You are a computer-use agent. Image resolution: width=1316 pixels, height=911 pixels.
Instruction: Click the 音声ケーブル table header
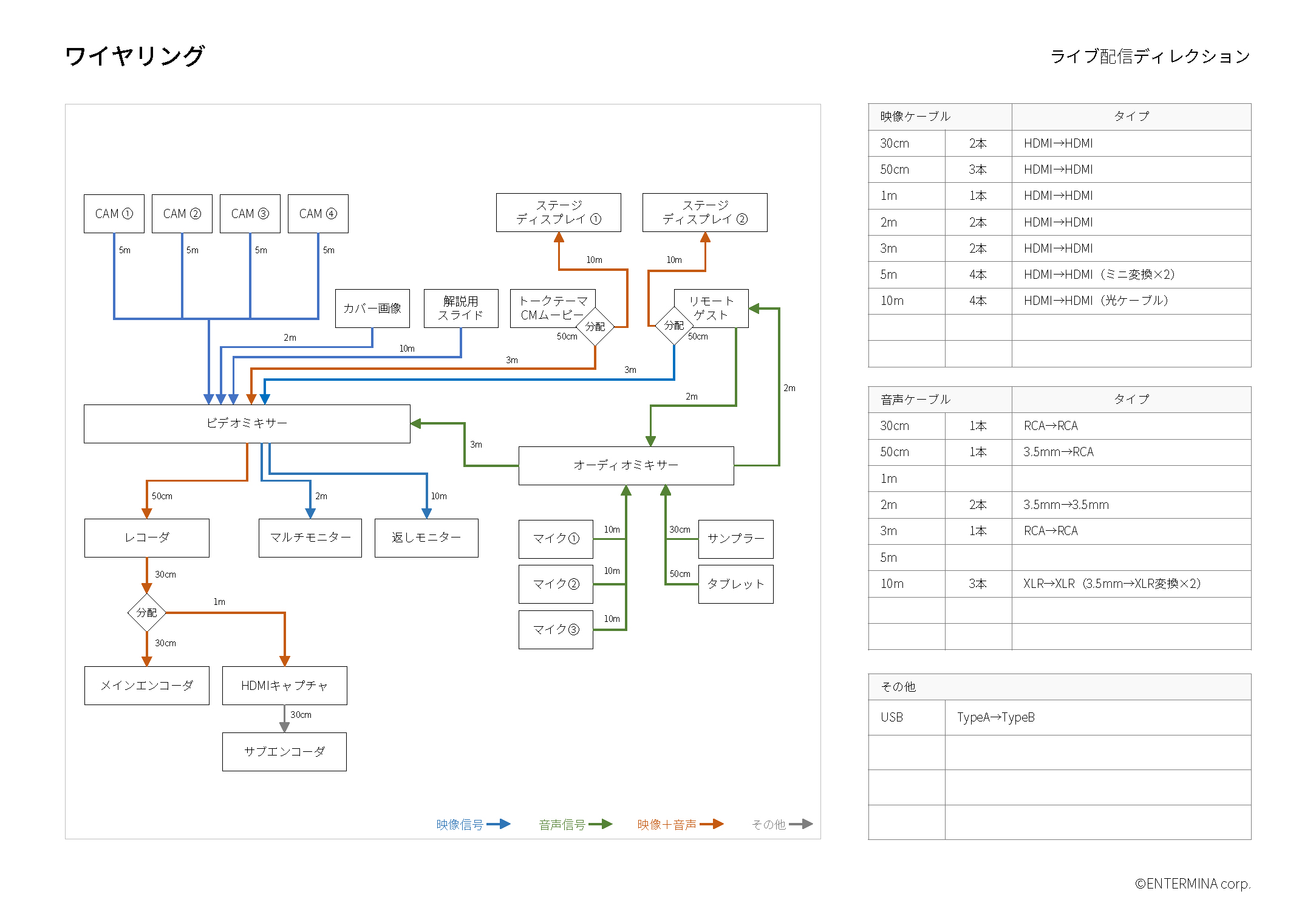pyautogui.click(x=915, y=400)
